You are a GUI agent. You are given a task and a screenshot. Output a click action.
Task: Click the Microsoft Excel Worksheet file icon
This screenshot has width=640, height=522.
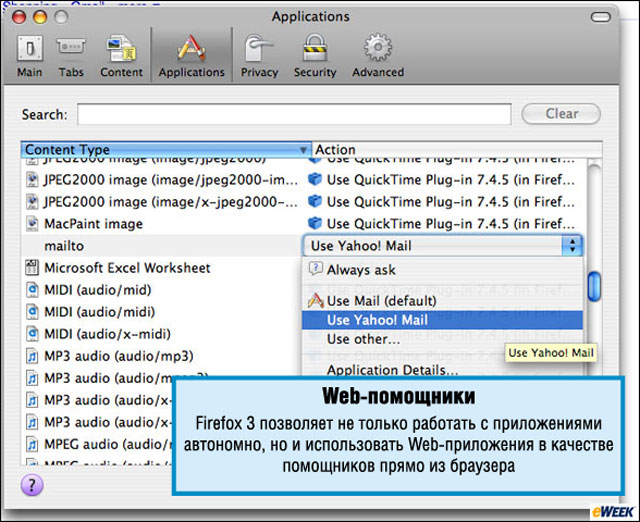pos(32,268)
